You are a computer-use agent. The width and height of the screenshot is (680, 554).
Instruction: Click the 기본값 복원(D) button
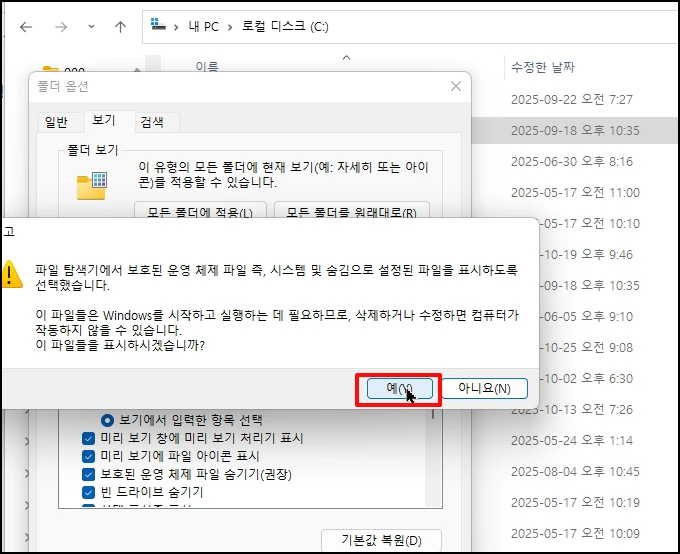click(x=381, y=540)
